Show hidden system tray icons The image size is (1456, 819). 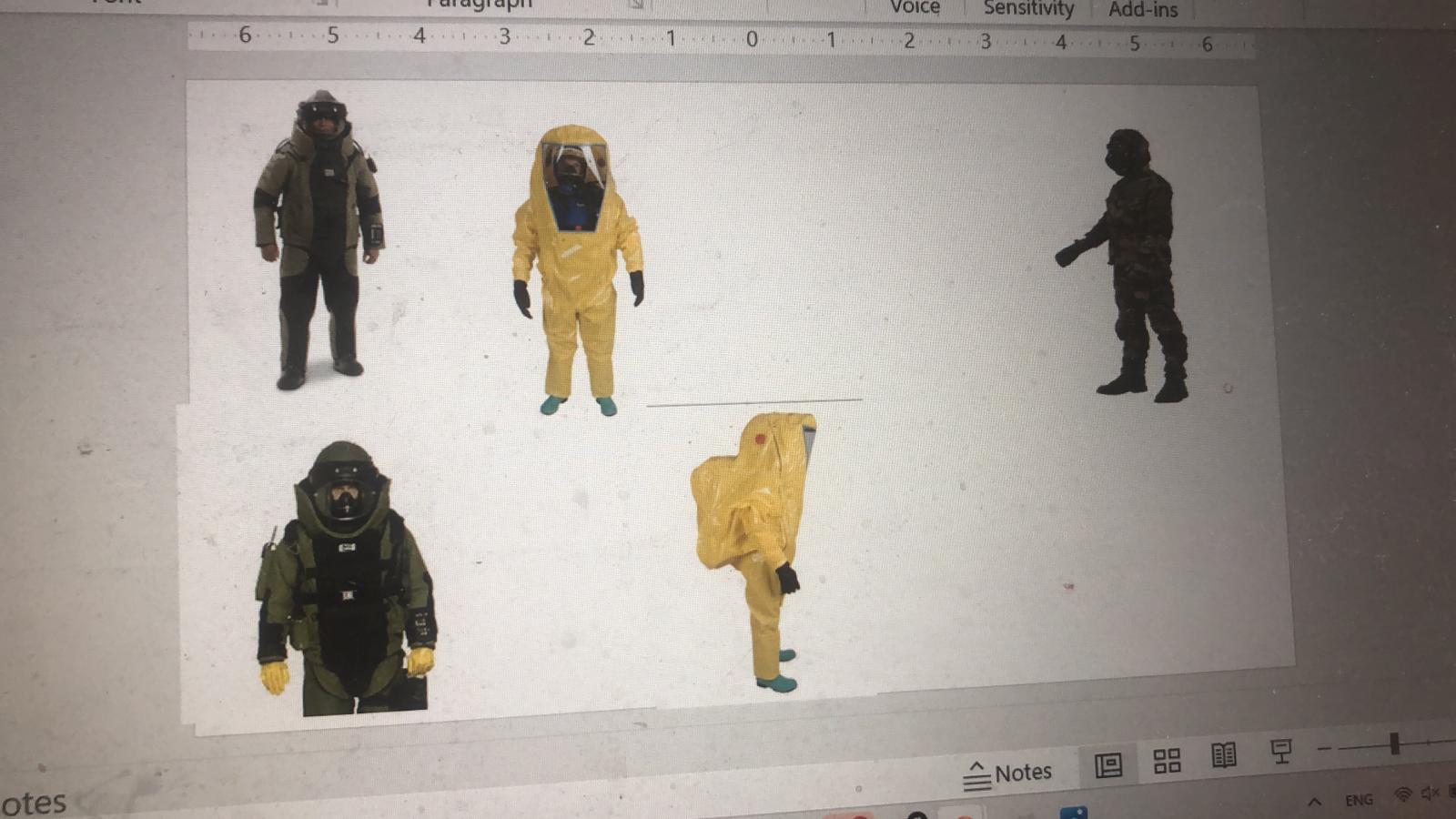tap(1314, 802)
